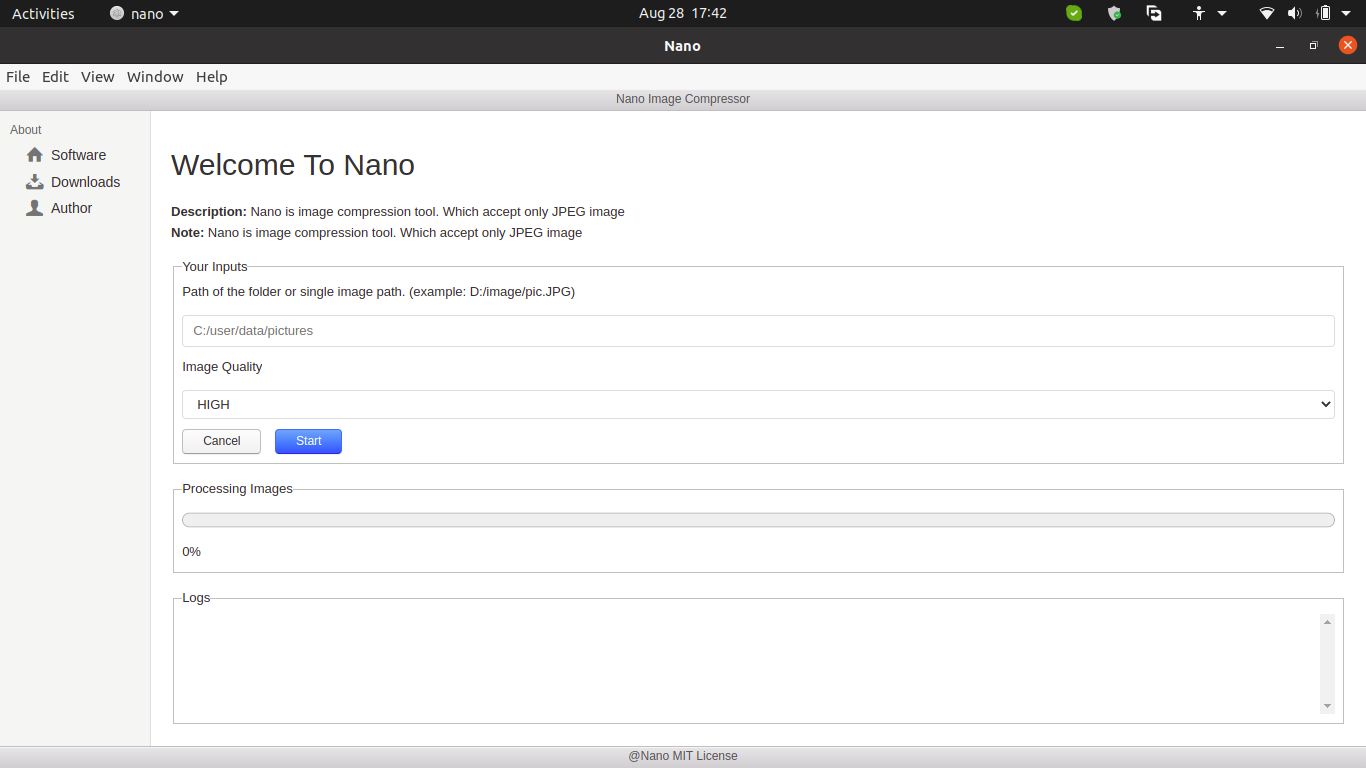Open the File menu
This screenshot has width=1366, height=768.
(x=18, y=77)
